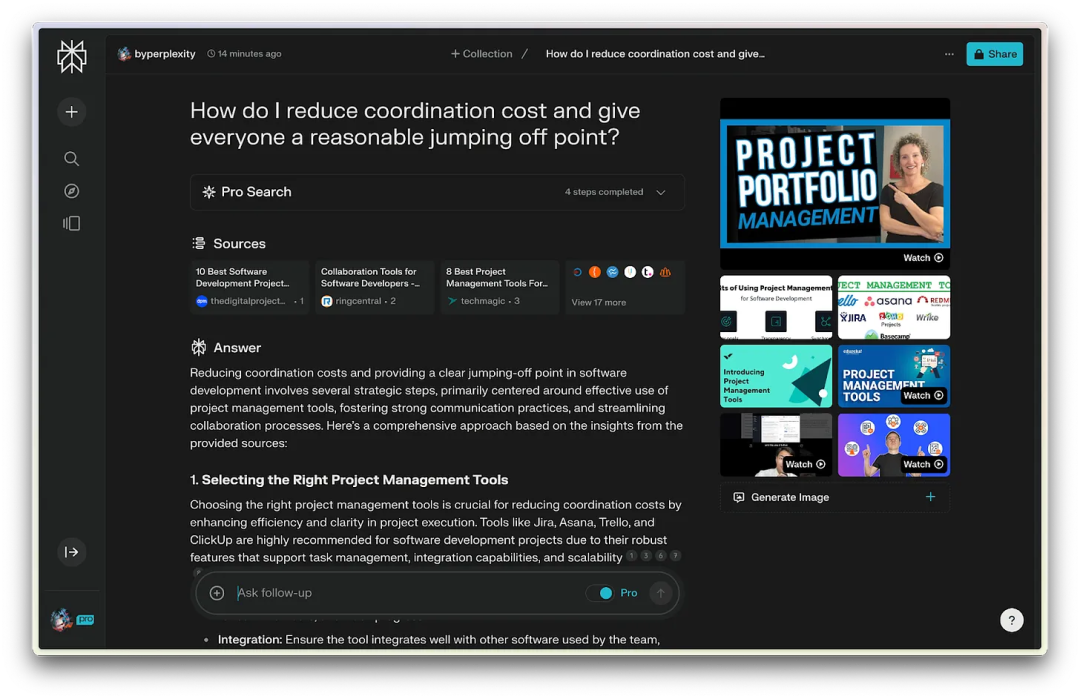Open the search icon in sidebar
Screen dimensions: 1080x699
pyautogui.click(x=71, y=159)
